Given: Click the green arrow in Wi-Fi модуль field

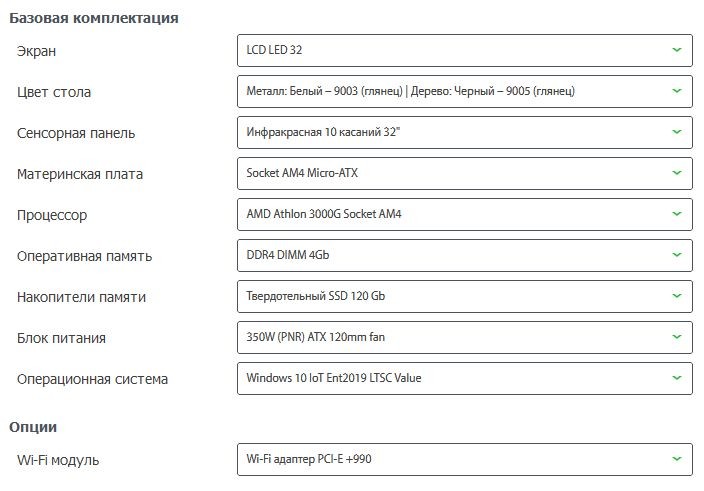Looking at the screenshot, I should click(677, 459).
